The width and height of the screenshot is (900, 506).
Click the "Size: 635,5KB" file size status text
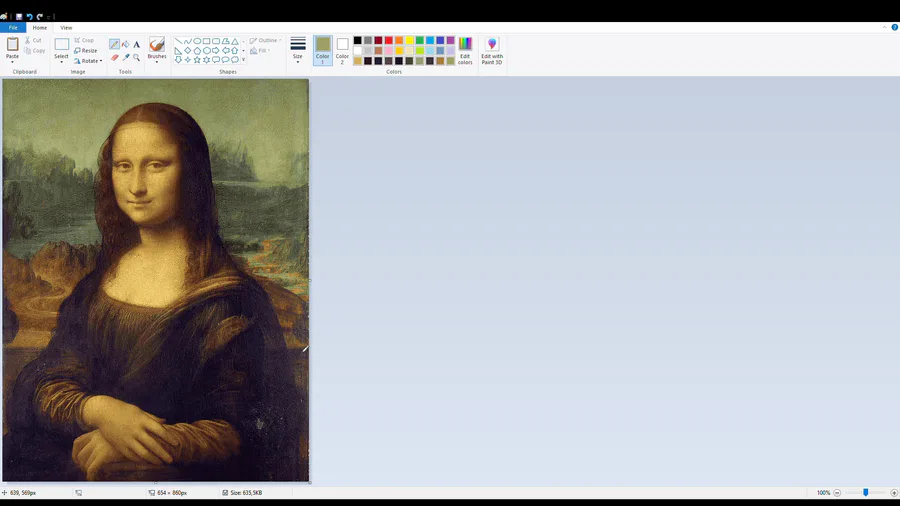tap(246, 493)
